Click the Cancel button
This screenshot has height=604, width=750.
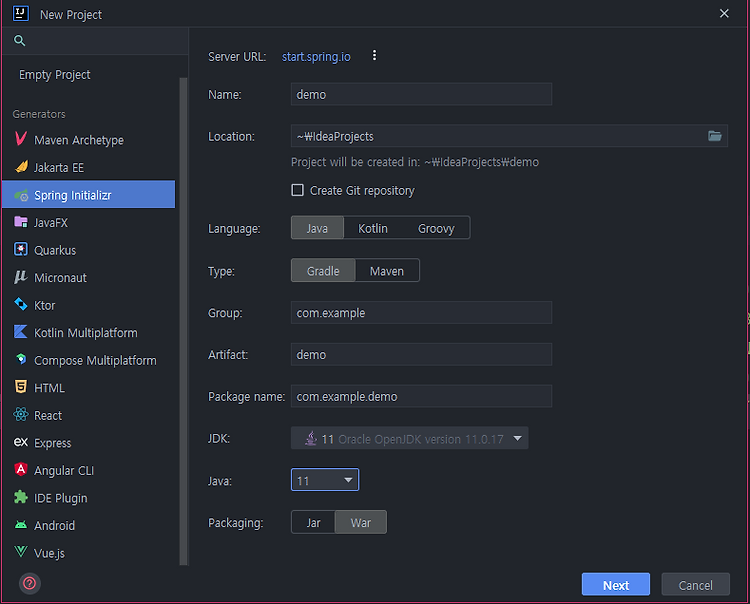pyautogui.click(x=695, y=584)
